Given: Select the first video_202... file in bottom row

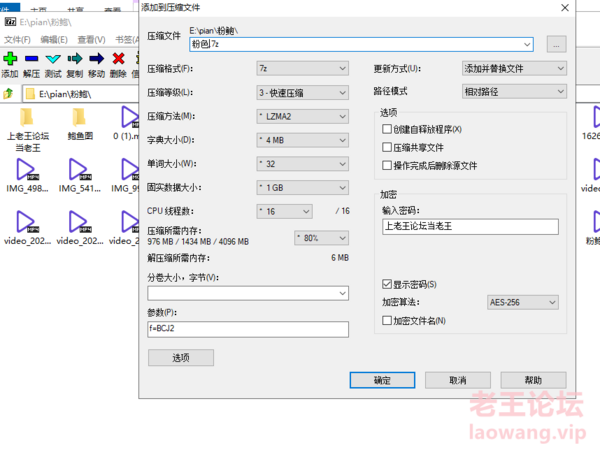Looking at the screenshot, I should click(x=27, y=228).
